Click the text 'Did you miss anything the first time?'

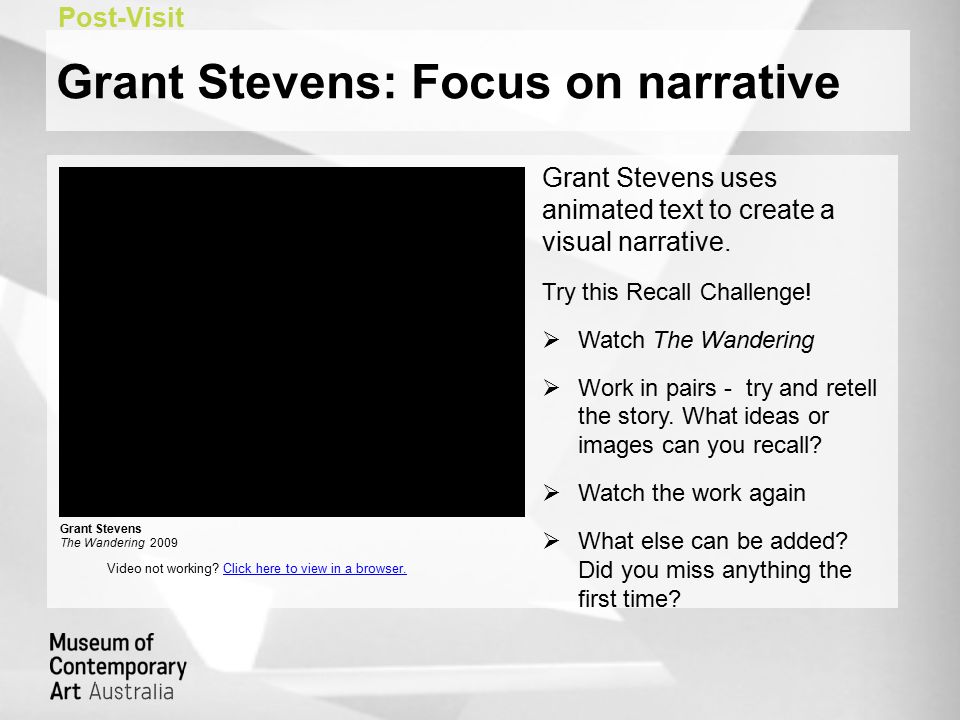[x=715, y=584]
